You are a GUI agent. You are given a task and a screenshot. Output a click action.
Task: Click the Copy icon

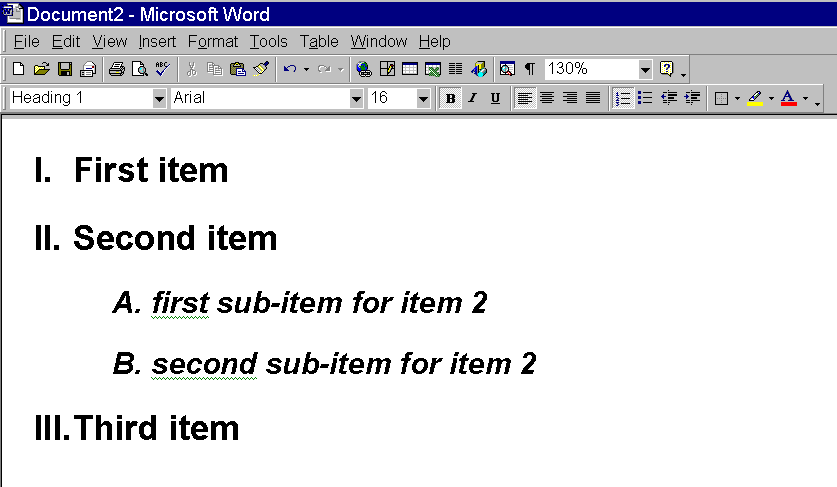coord(215,69)
